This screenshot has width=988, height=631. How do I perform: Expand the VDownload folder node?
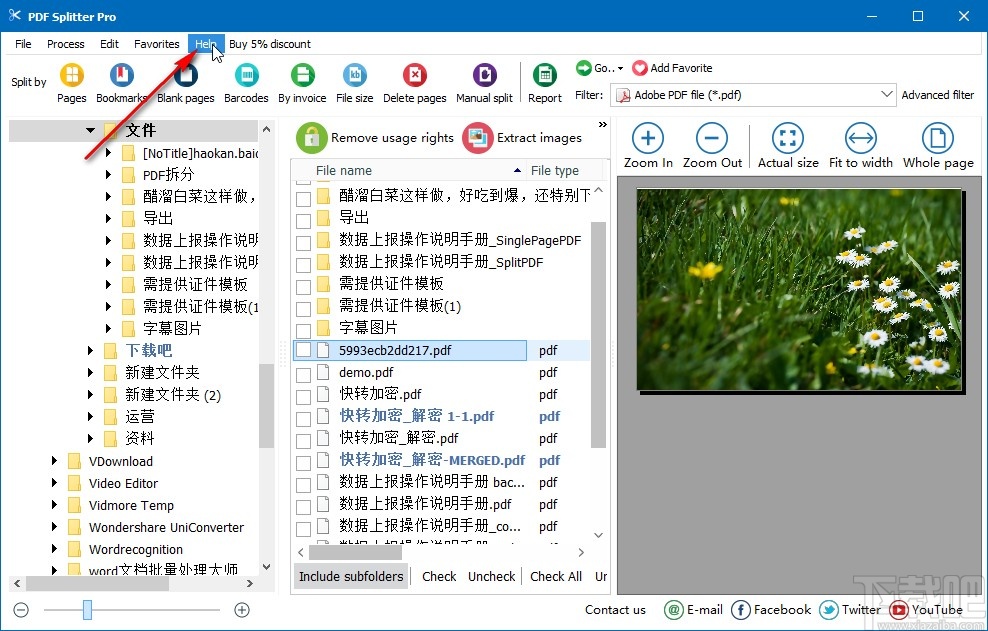click(x=54, y=461)
